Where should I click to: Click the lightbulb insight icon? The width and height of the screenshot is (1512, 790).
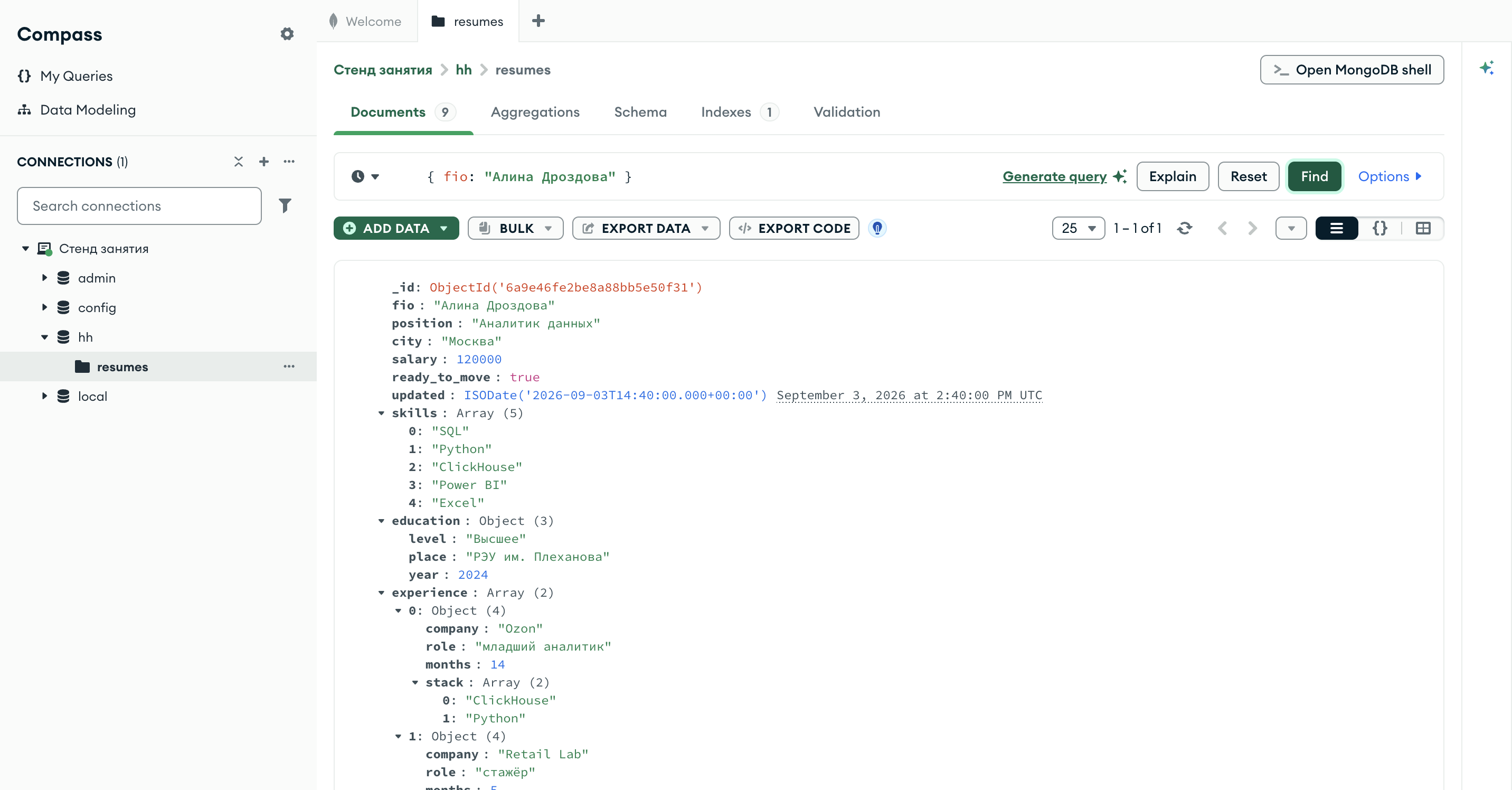[x=877, y=228]
